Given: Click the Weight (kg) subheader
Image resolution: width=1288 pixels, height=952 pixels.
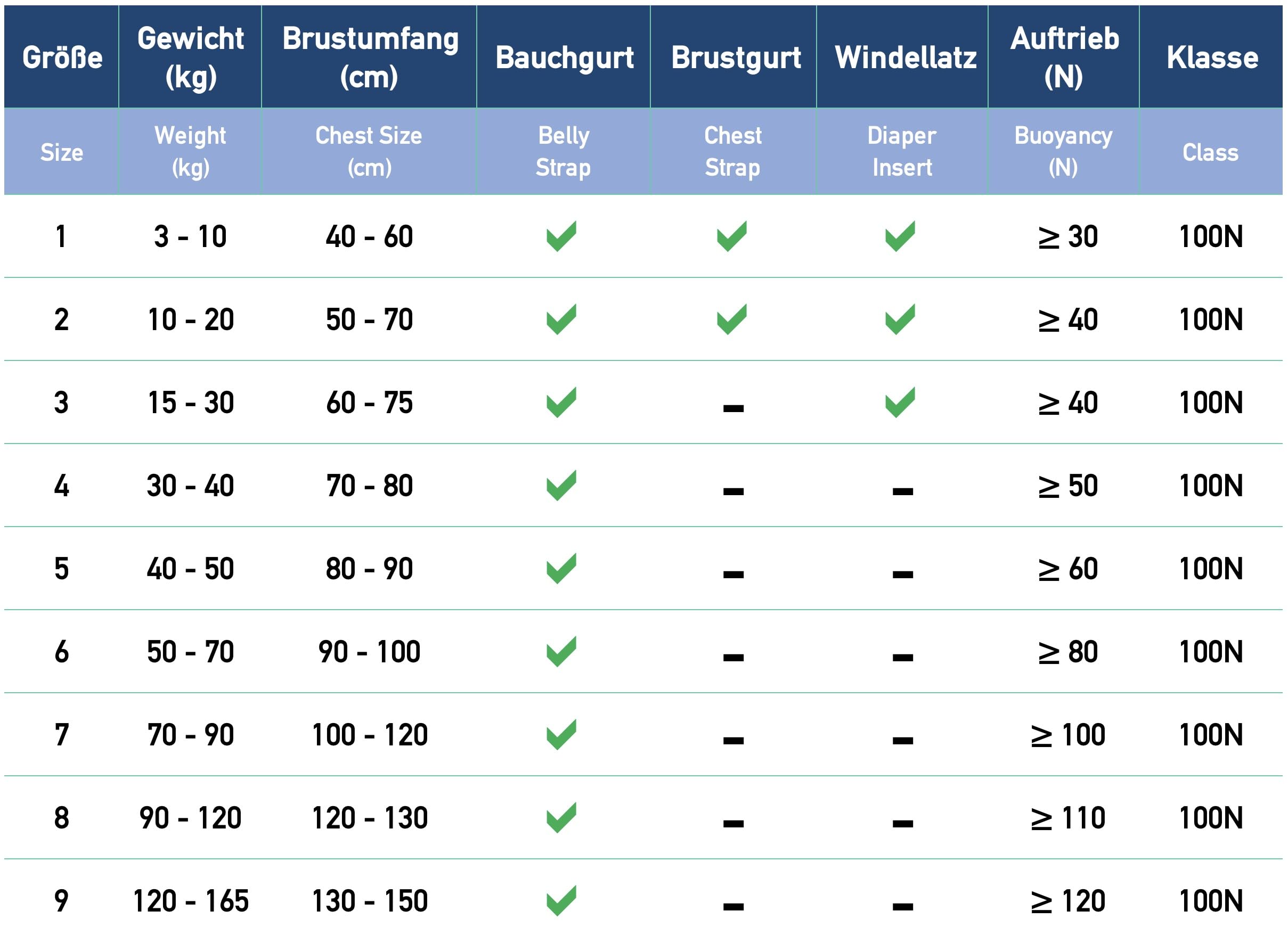Looking at the screenshot, I should 191,152.
